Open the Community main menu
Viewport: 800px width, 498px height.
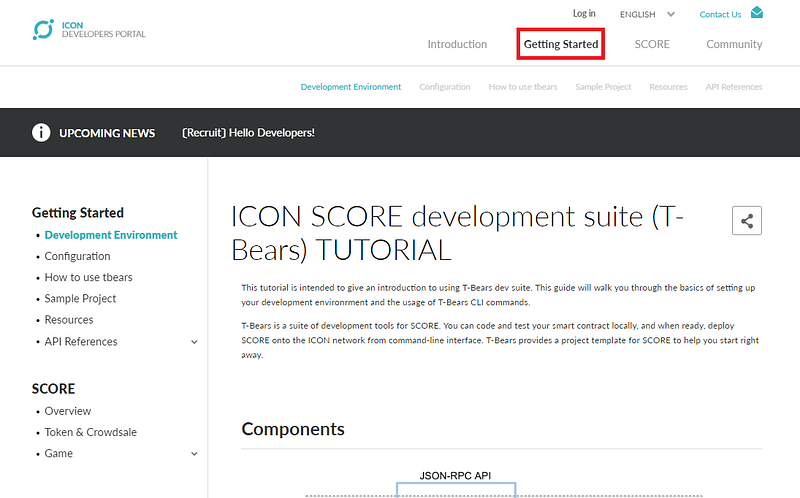tap(734, 44)
